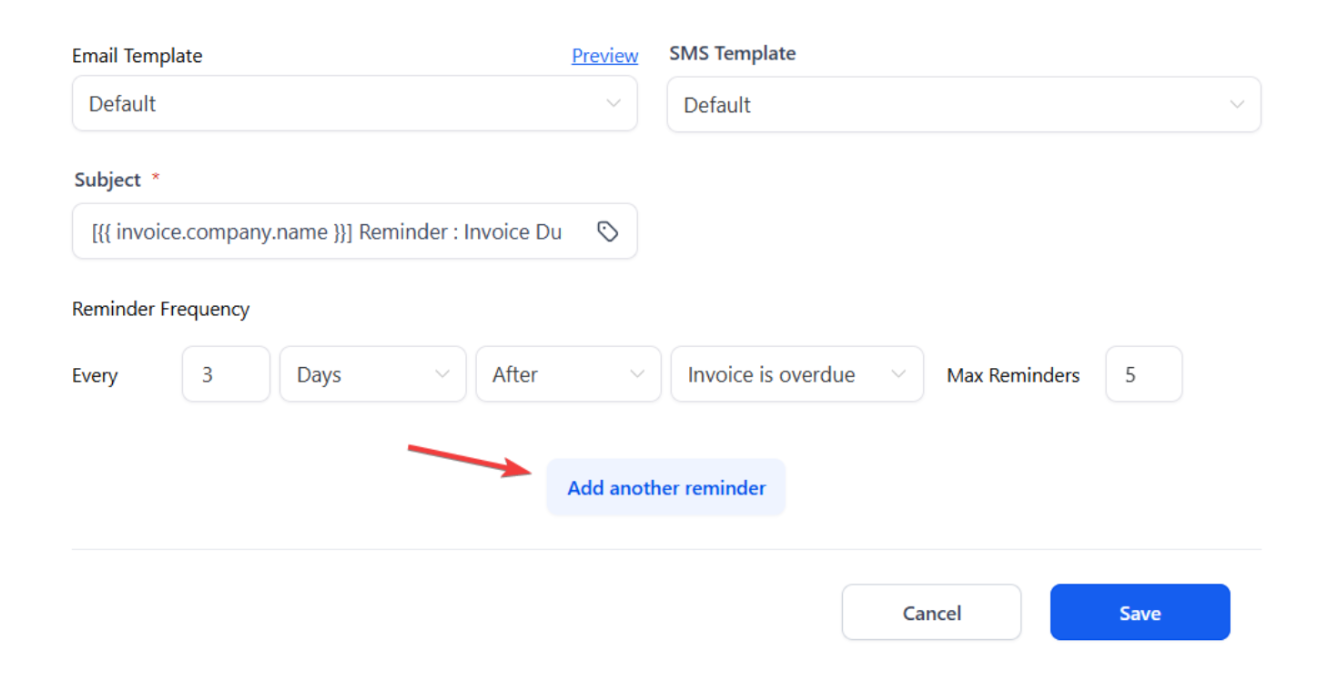Click the SMS Template label
1330x679 pixels.
point(732,54)
